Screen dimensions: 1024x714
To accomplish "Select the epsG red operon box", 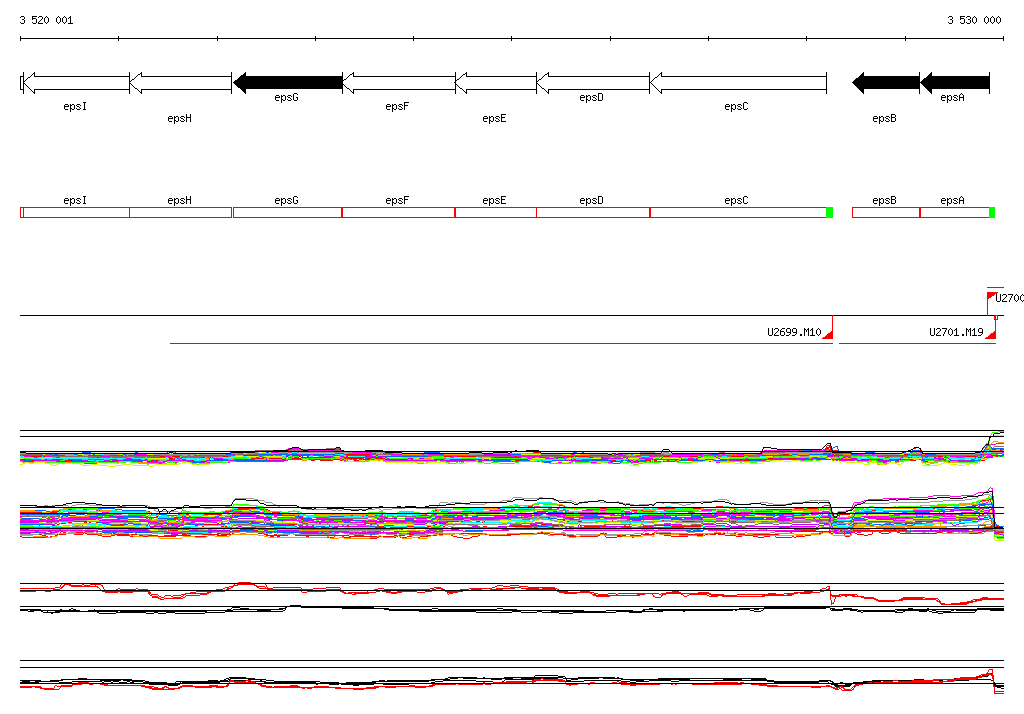I will pyautogui.click(x=287, y=212).
